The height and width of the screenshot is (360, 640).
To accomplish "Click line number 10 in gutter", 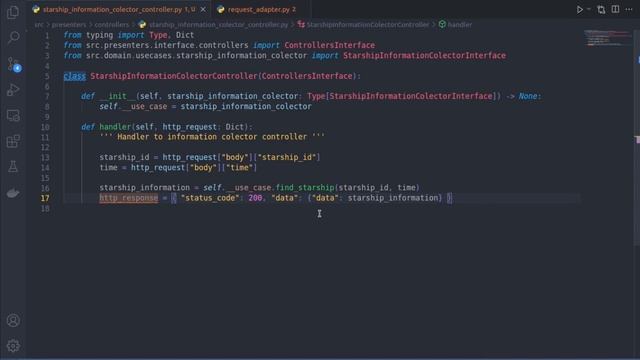I will point(45,127).
